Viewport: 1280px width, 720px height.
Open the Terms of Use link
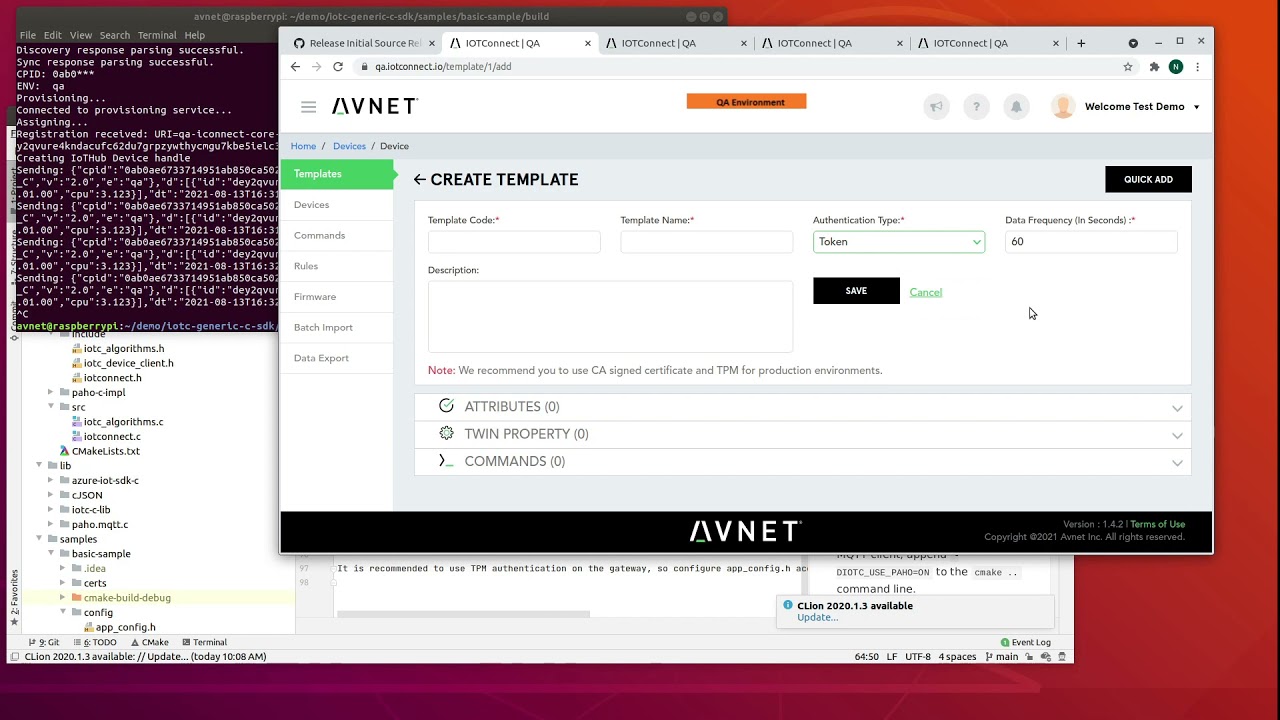(x=1157, y=524)
